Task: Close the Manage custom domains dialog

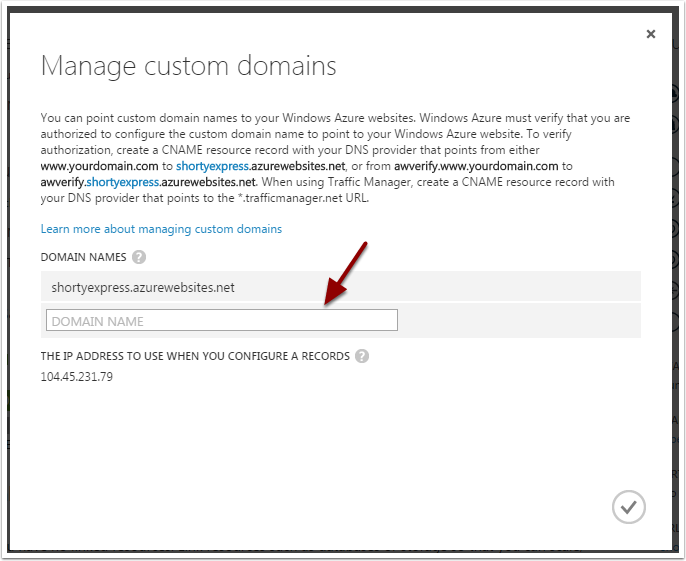Action: 651,34
